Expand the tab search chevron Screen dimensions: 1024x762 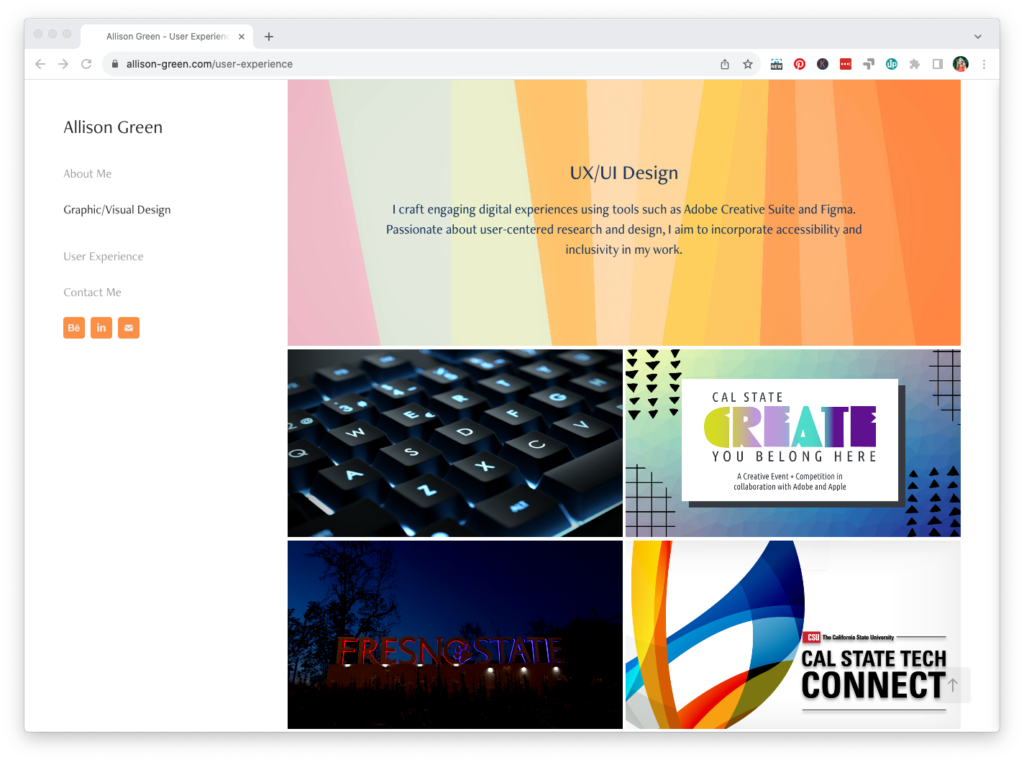[x=978, y=37]
